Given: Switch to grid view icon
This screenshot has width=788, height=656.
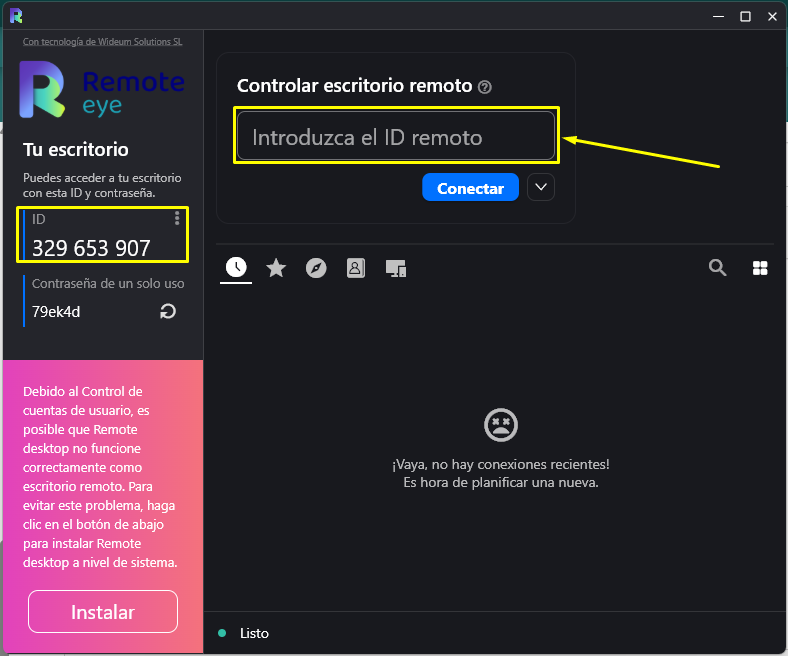Looking at the screenshot, I should point(760,268).
